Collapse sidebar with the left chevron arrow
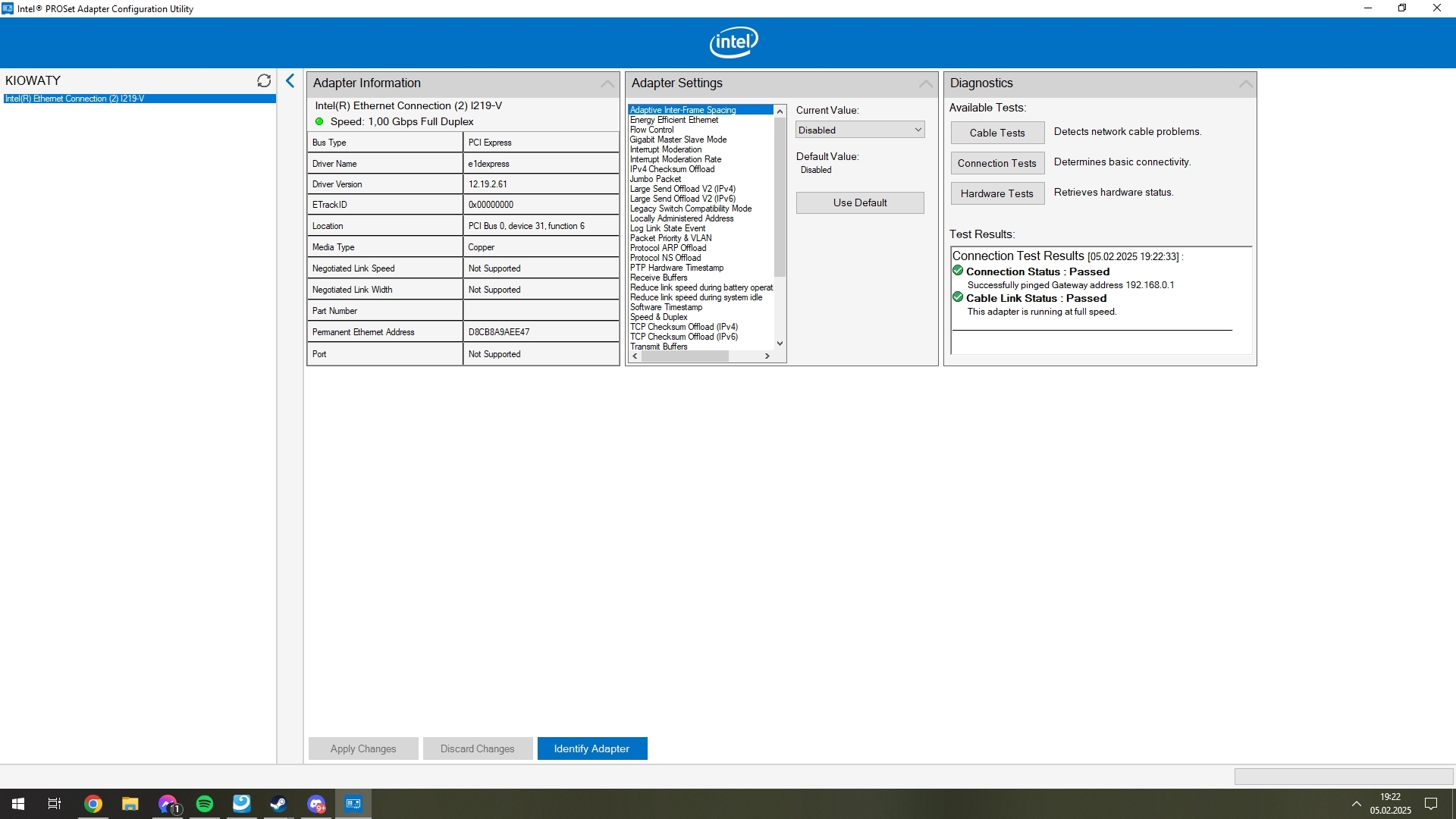1456x819 pixels. pyautogui.click(x=290, y=81)
